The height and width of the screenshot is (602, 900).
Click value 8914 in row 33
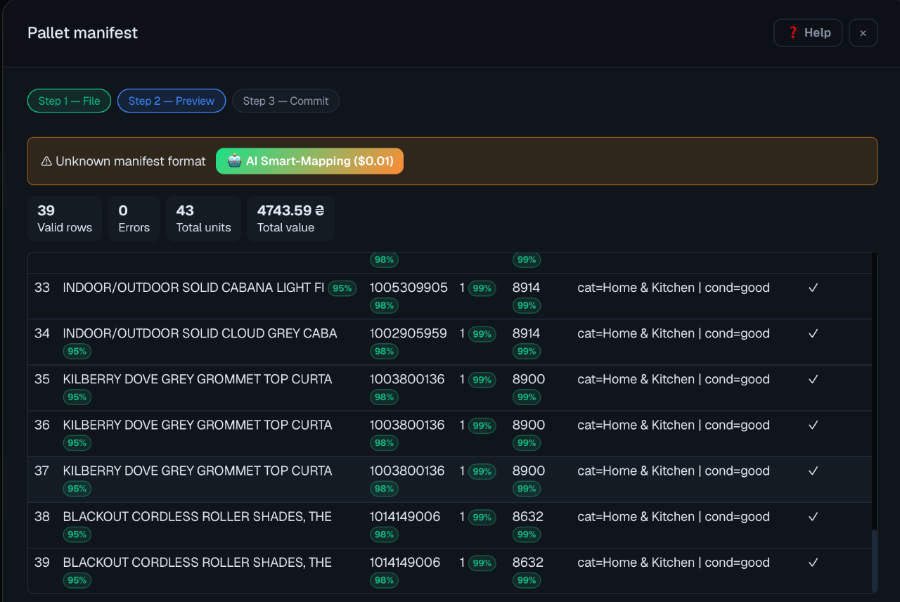pyautogui.click(x=526, y=288)
